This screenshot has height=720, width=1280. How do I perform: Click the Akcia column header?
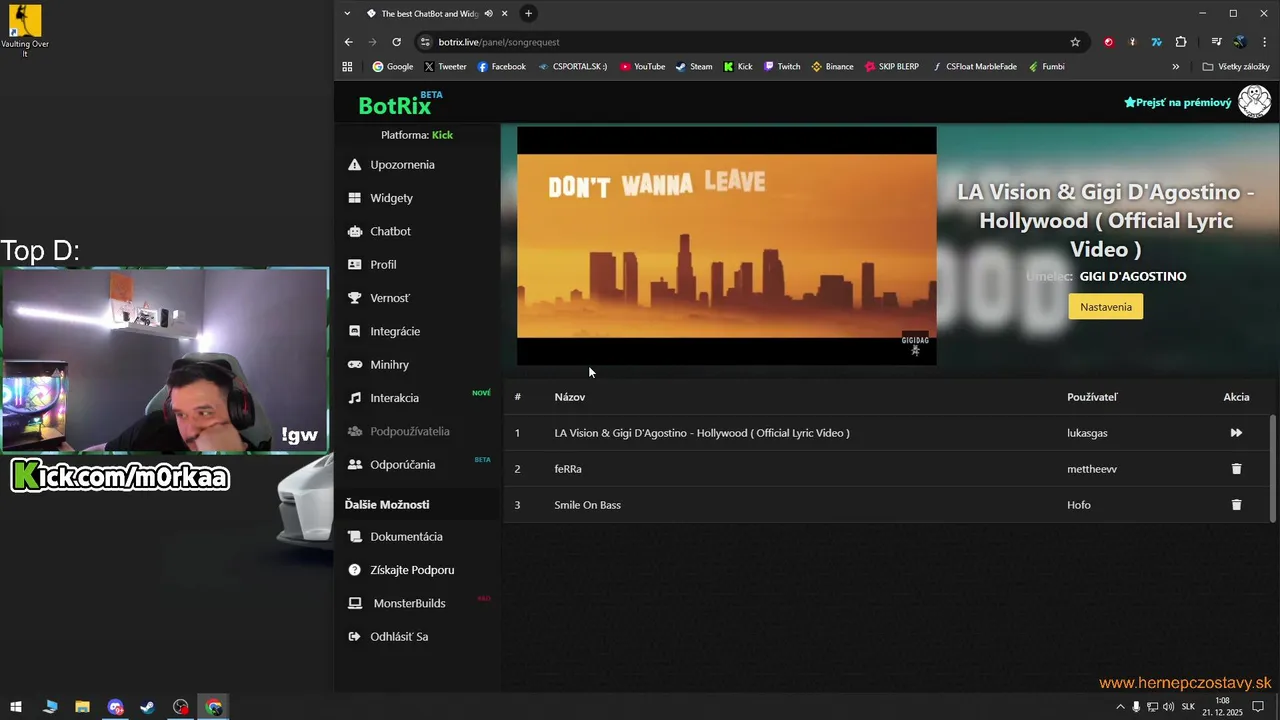[x=1236, y=397]
